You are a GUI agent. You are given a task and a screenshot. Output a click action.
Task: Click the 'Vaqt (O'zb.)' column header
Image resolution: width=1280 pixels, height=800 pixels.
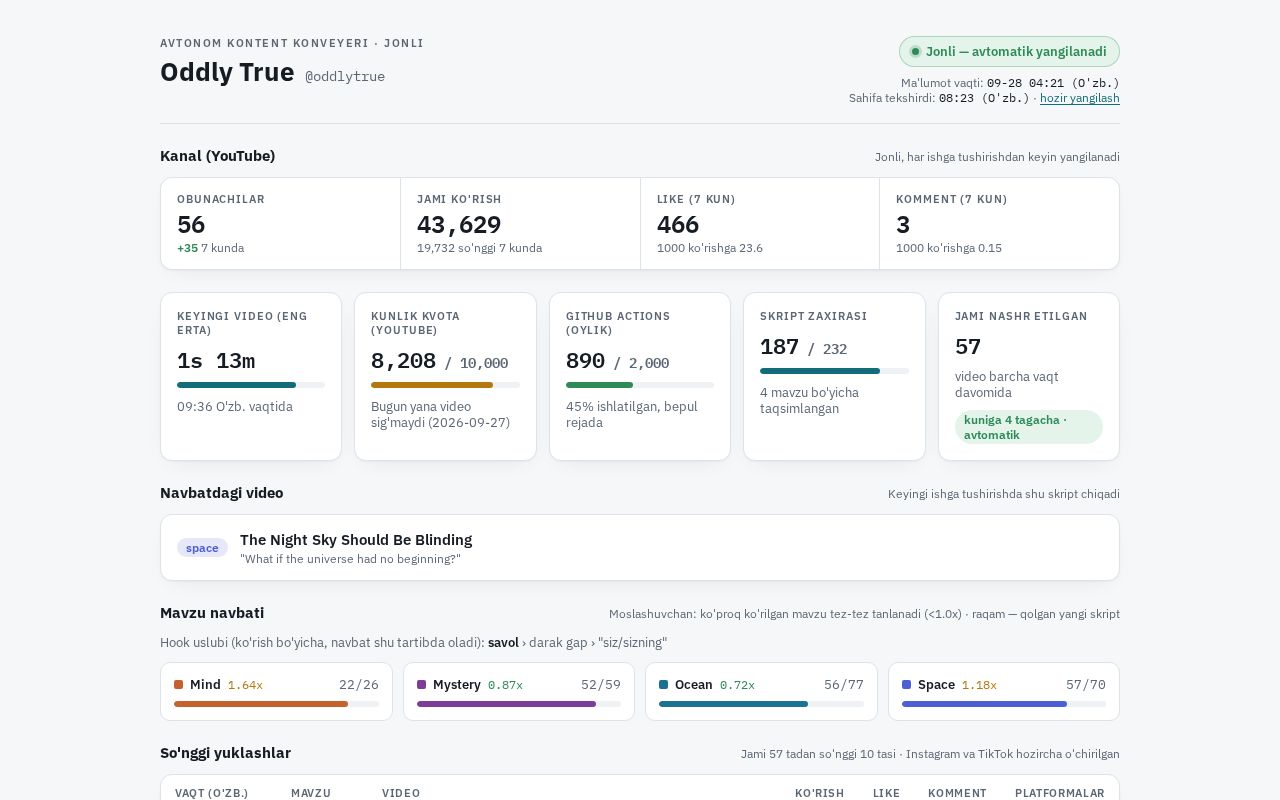[x=212, y=793]
